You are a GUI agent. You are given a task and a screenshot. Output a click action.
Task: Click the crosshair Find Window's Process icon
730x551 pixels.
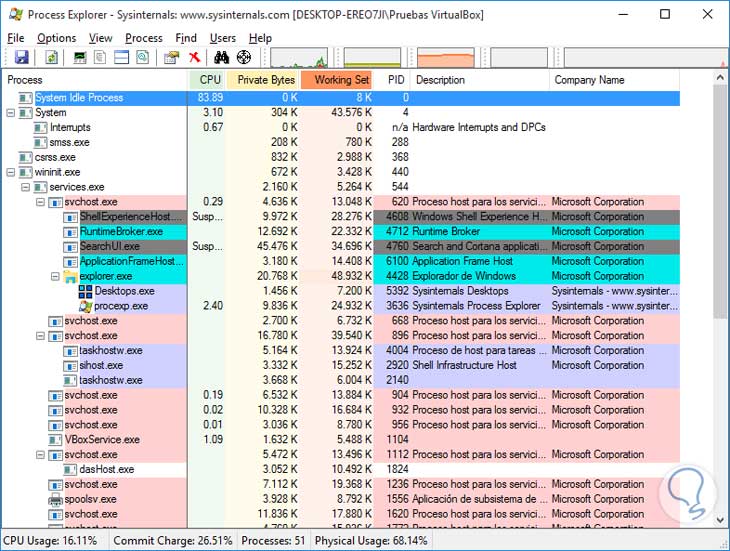pyautogui.click(x=244, y=57)
